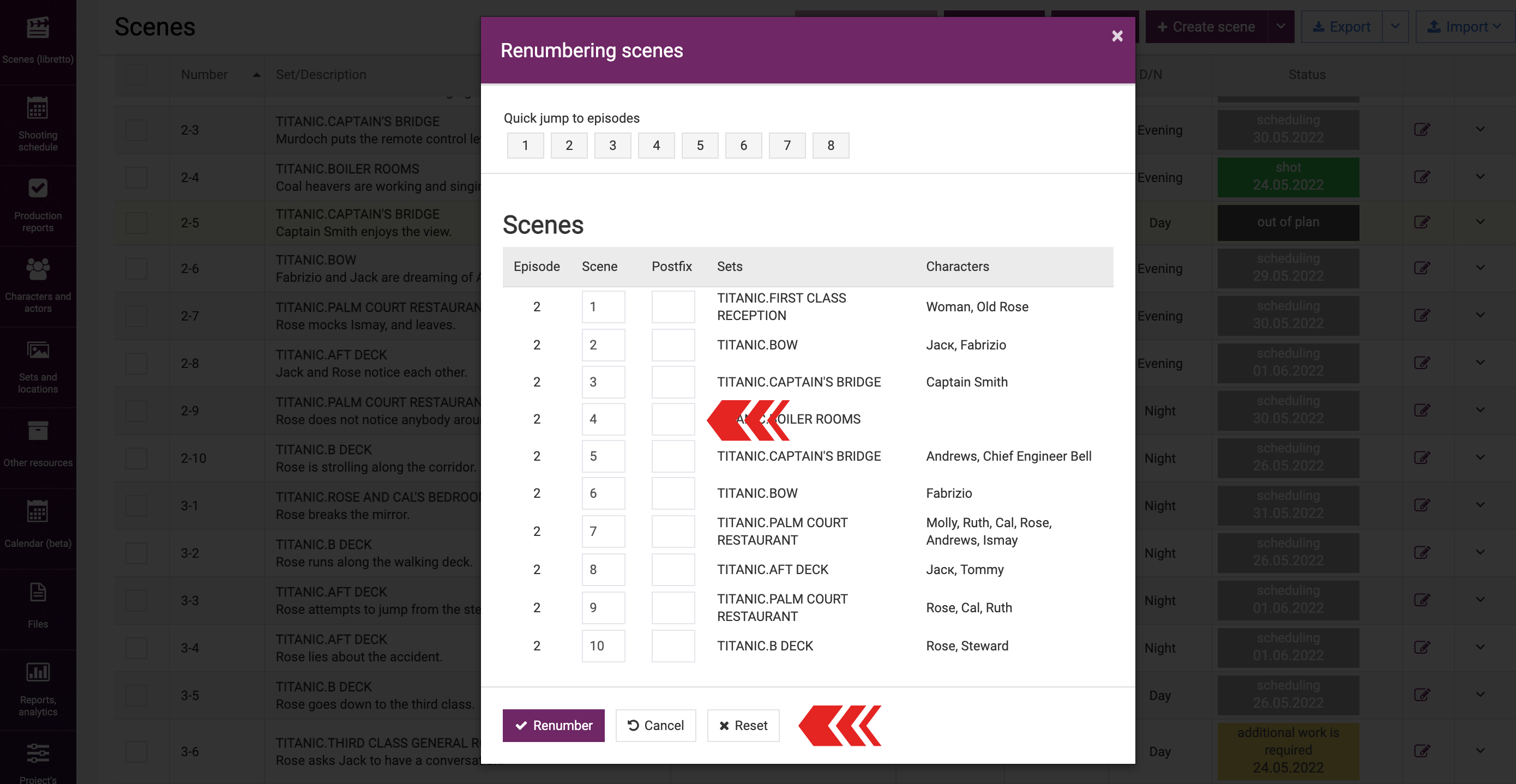Open Sets and locations section
Image resolution: width=1516 pixels, height=784 pixels.
(x=38, y=367)
